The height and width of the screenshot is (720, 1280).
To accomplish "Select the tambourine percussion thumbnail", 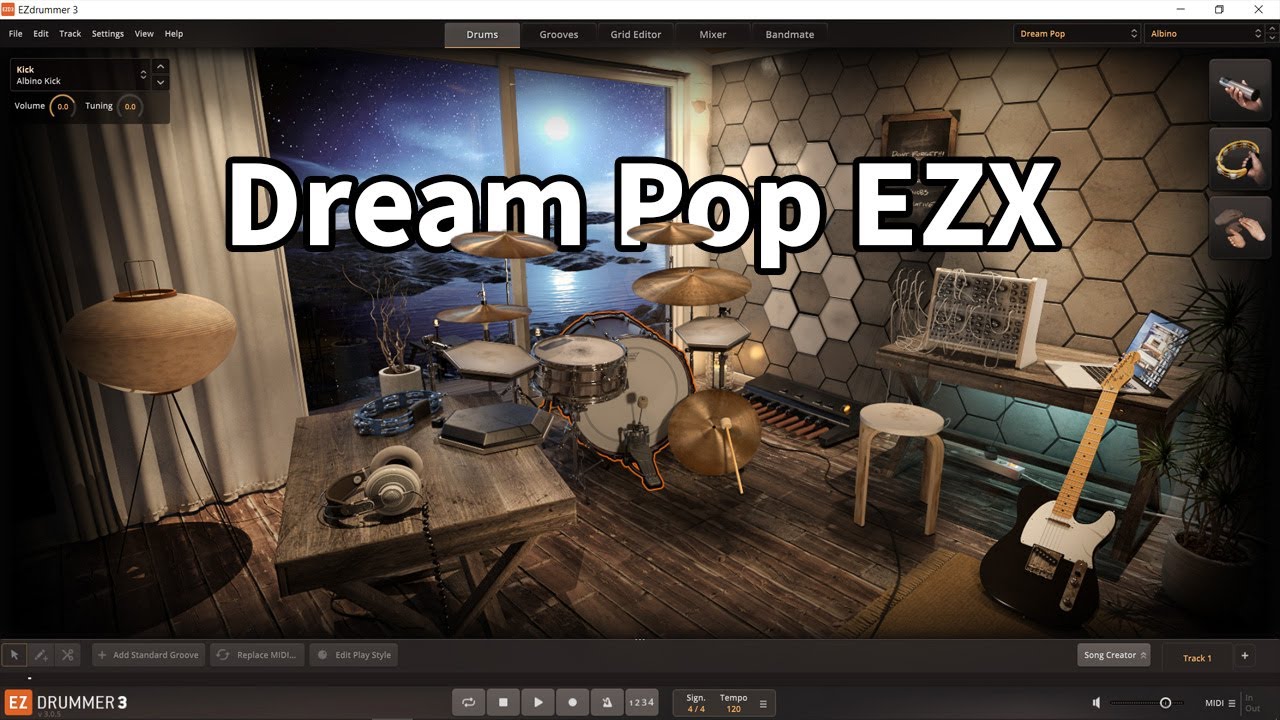I will point(1239,158).
